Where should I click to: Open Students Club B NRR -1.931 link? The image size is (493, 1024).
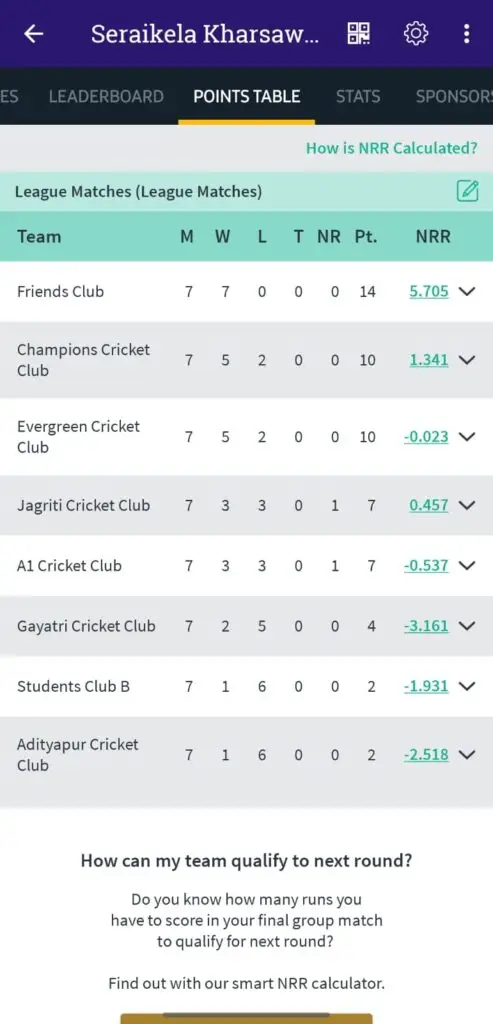426,686
